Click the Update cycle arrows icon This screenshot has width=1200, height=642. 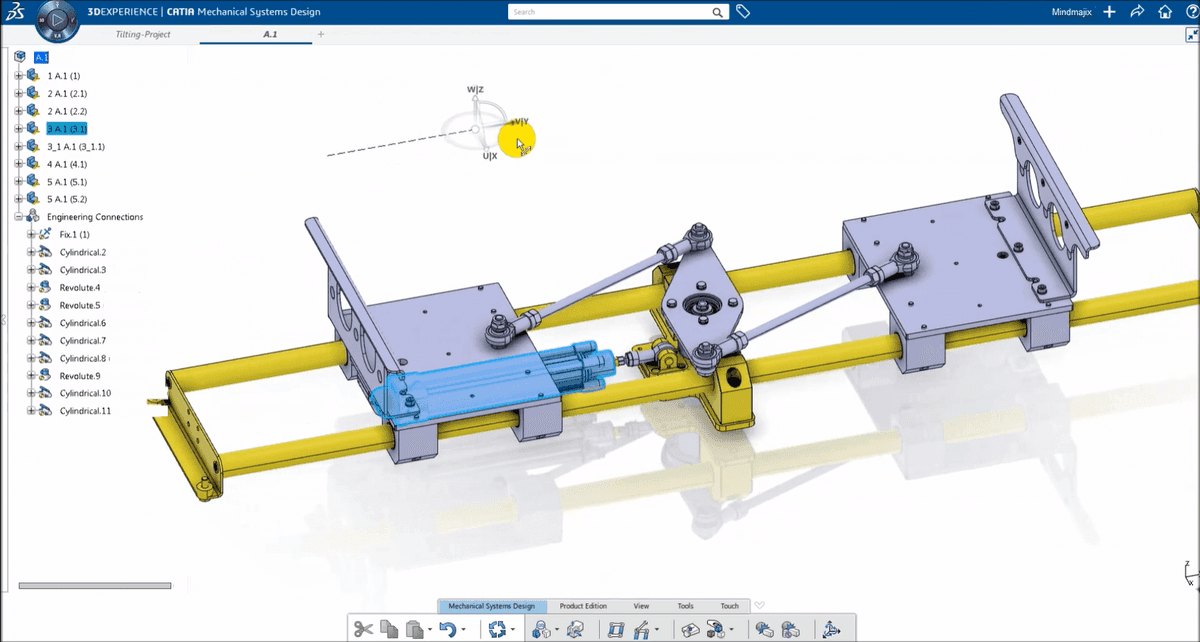click(495, 629)
